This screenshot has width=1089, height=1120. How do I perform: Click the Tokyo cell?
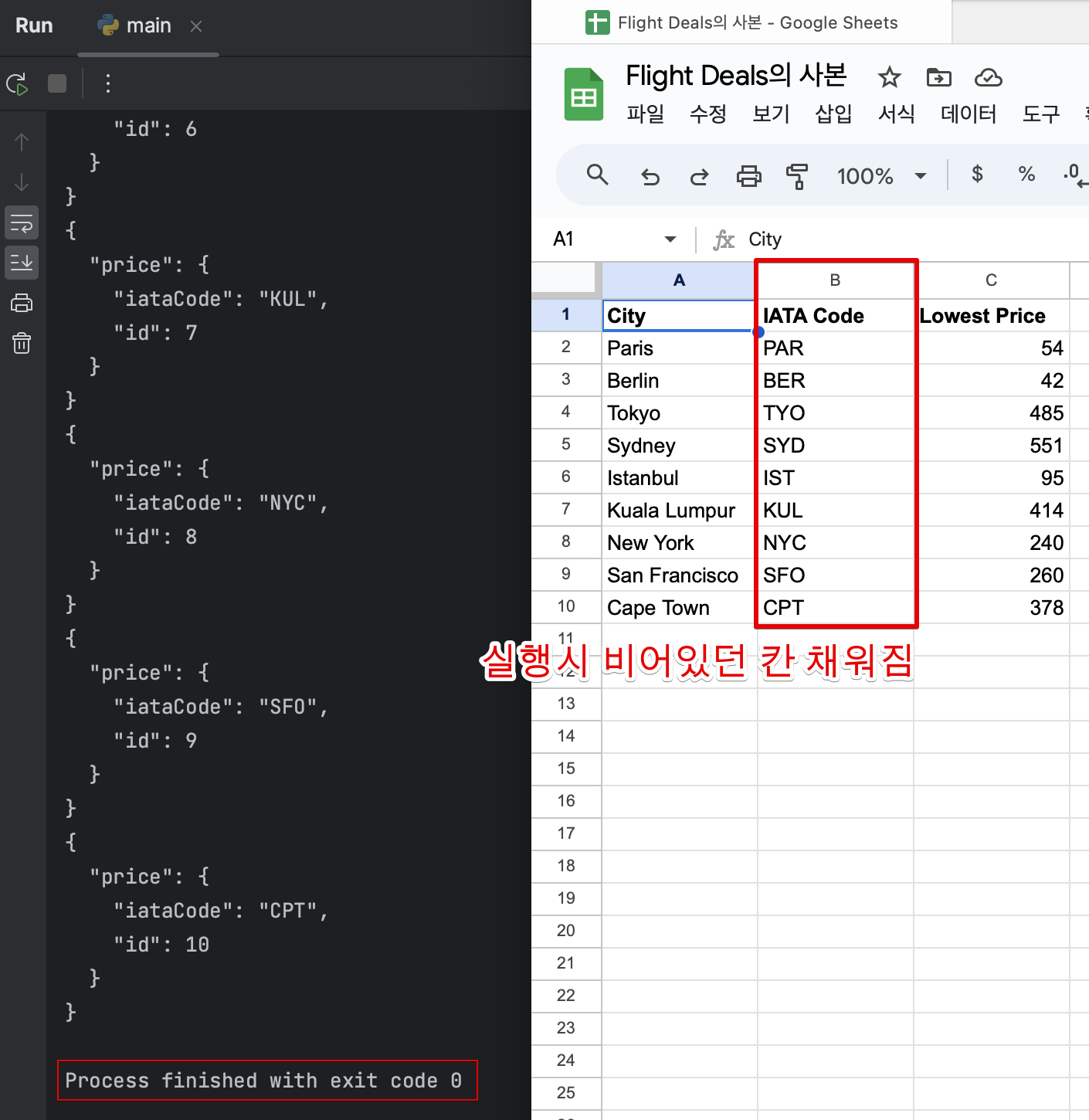(x=679, y=413)
